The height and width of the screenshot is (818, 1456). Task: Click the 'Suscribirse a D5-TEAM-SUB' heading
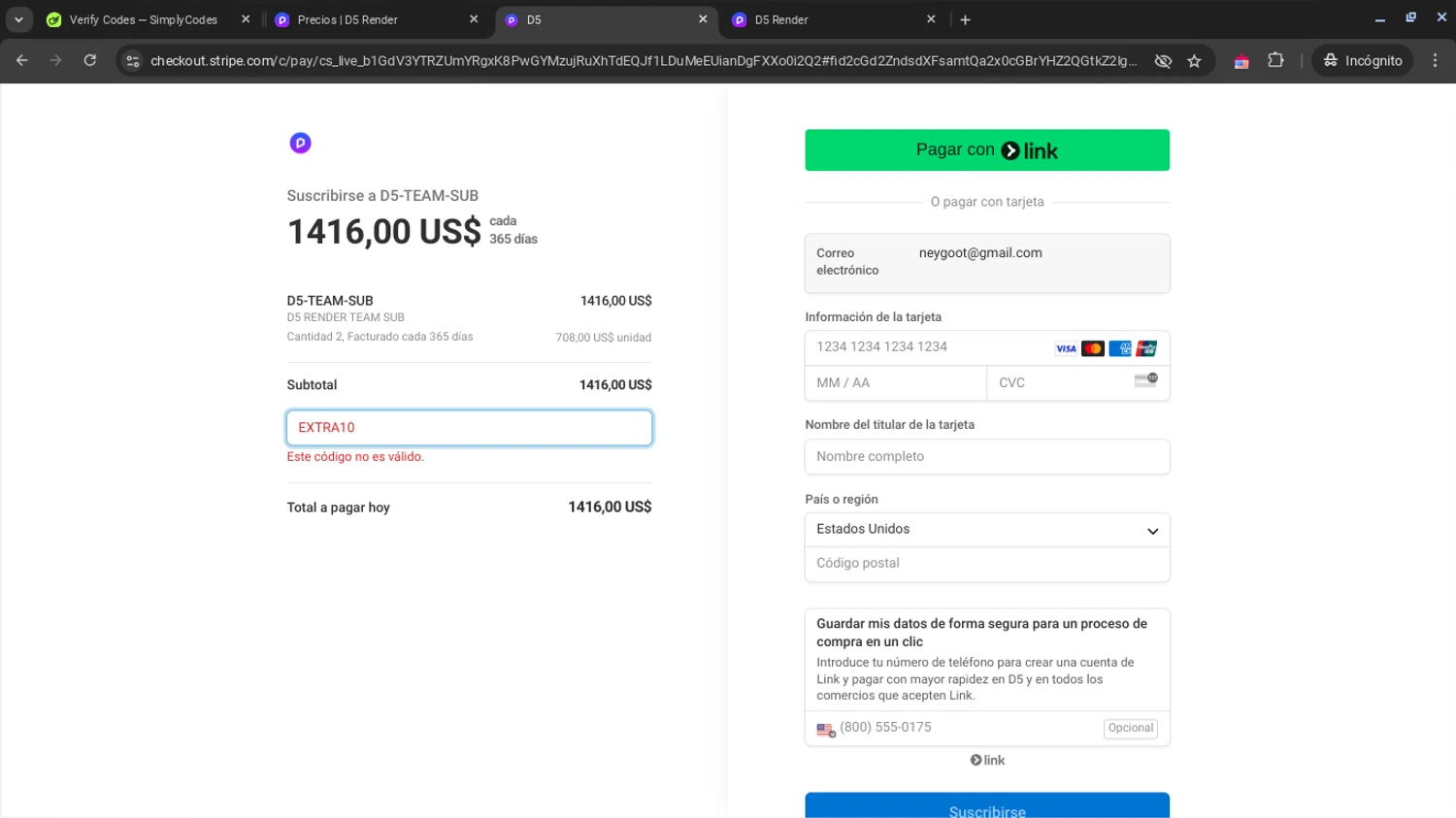[x=382, y=196]
